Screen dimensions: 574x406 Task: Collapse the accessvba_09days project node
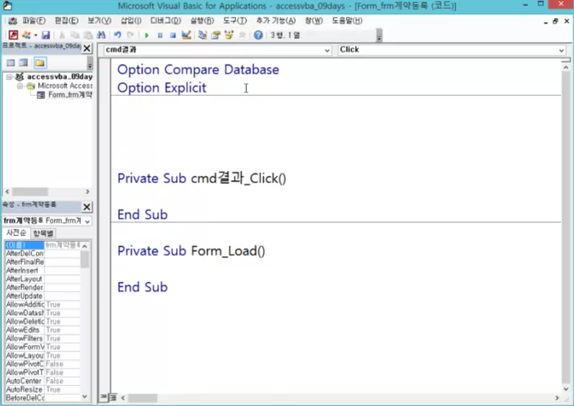[9, 77]
